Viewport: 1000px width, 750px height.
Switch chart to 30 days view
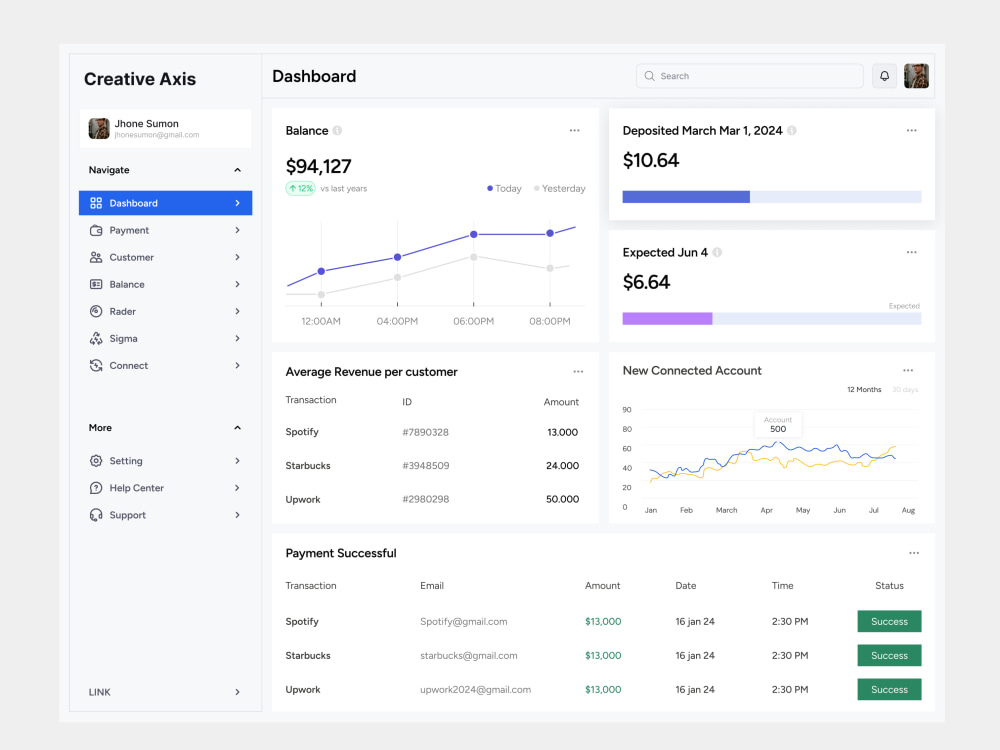point(905,390)
